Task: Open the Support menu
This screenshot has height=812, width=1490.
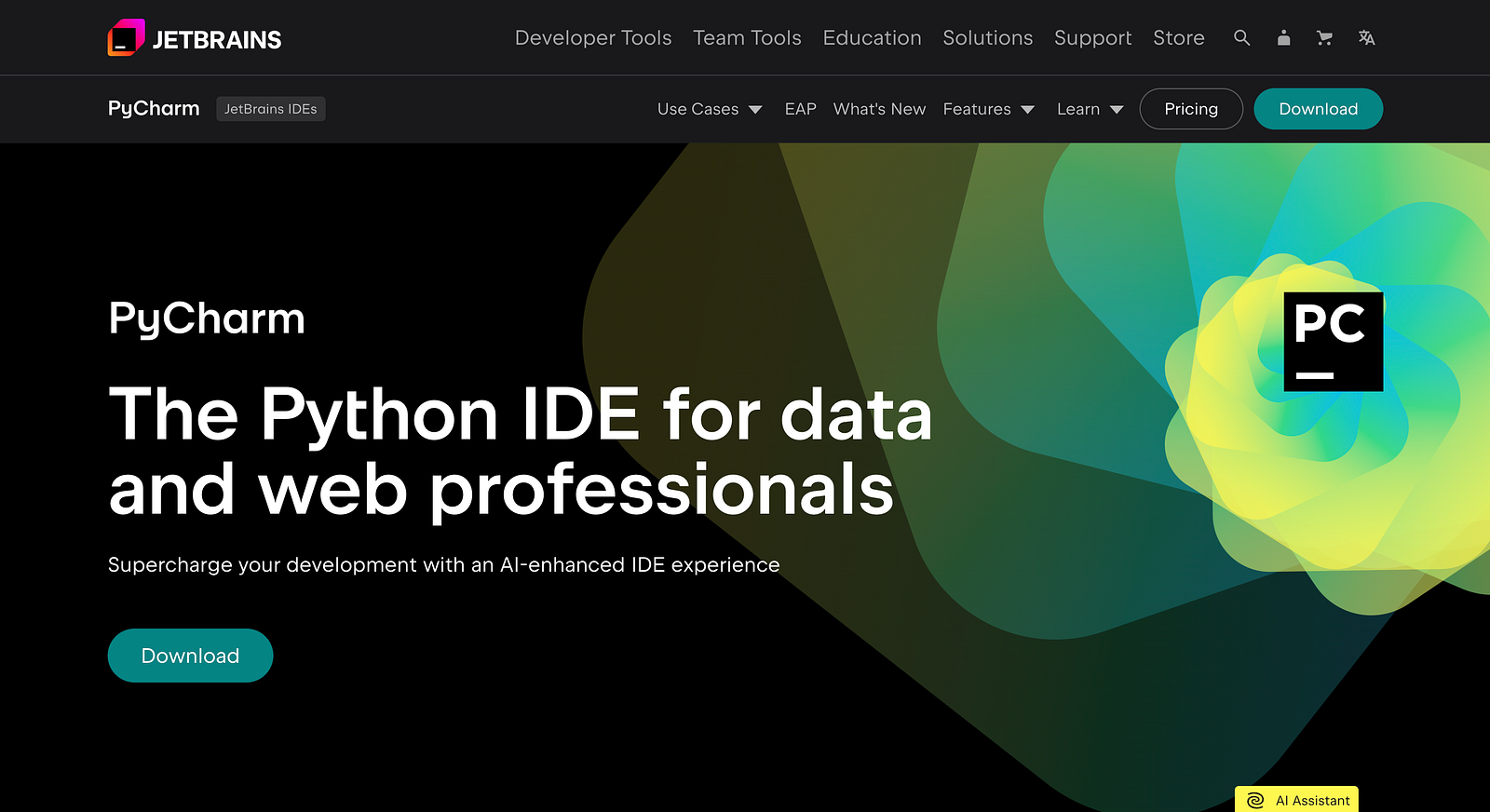Action: pos(1093,38)
